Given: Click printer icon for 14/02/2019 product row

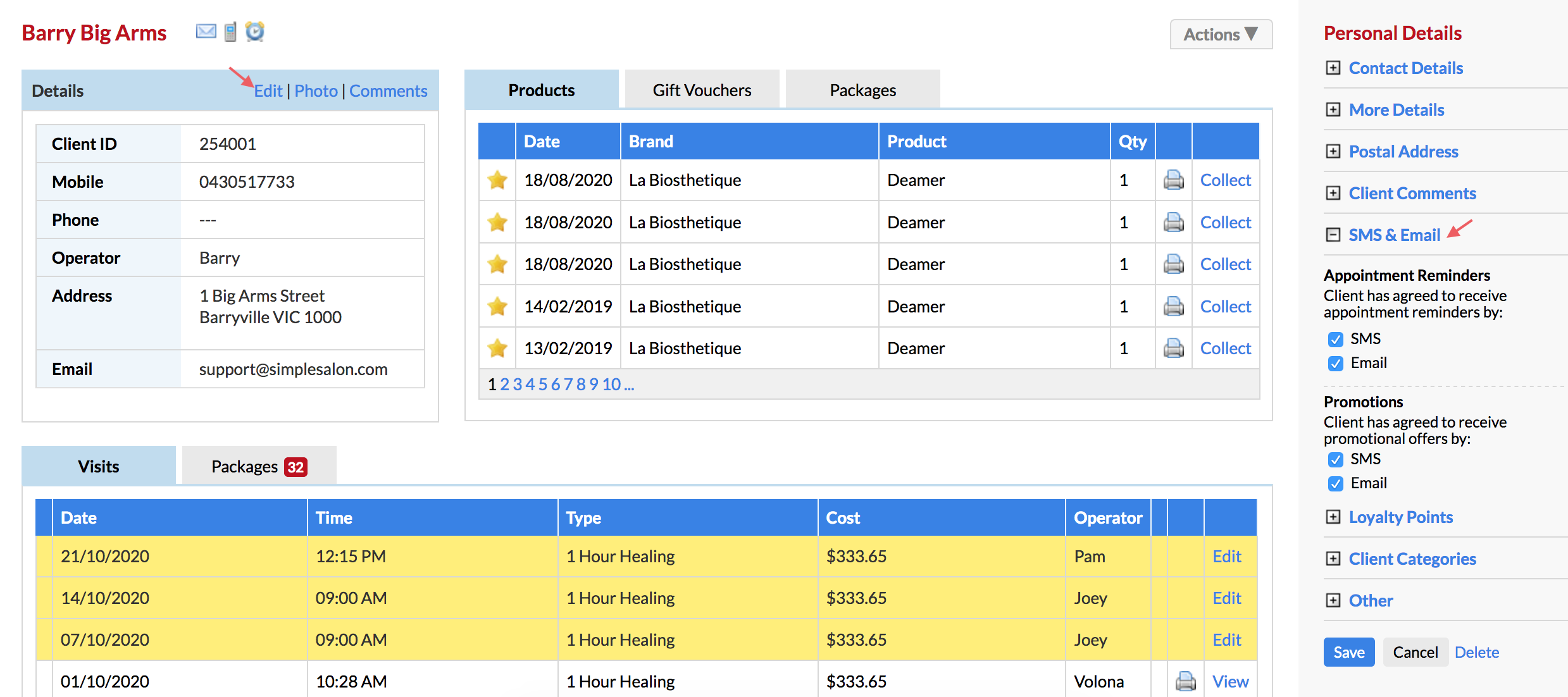Looking at the screenshot, I should coord(1173,307).
